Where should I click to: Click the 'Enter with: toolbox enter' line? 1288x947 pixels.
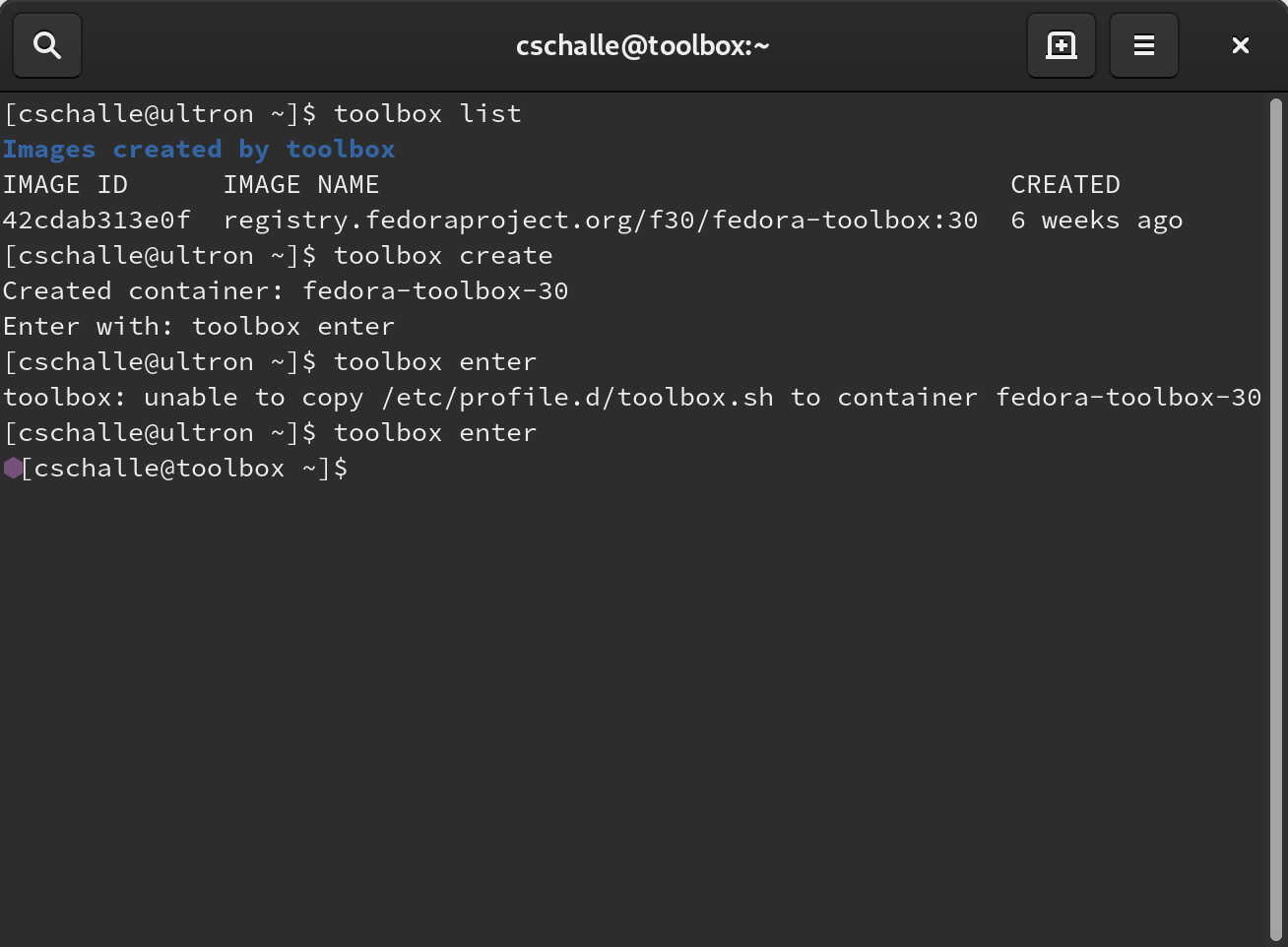point(199,326)
